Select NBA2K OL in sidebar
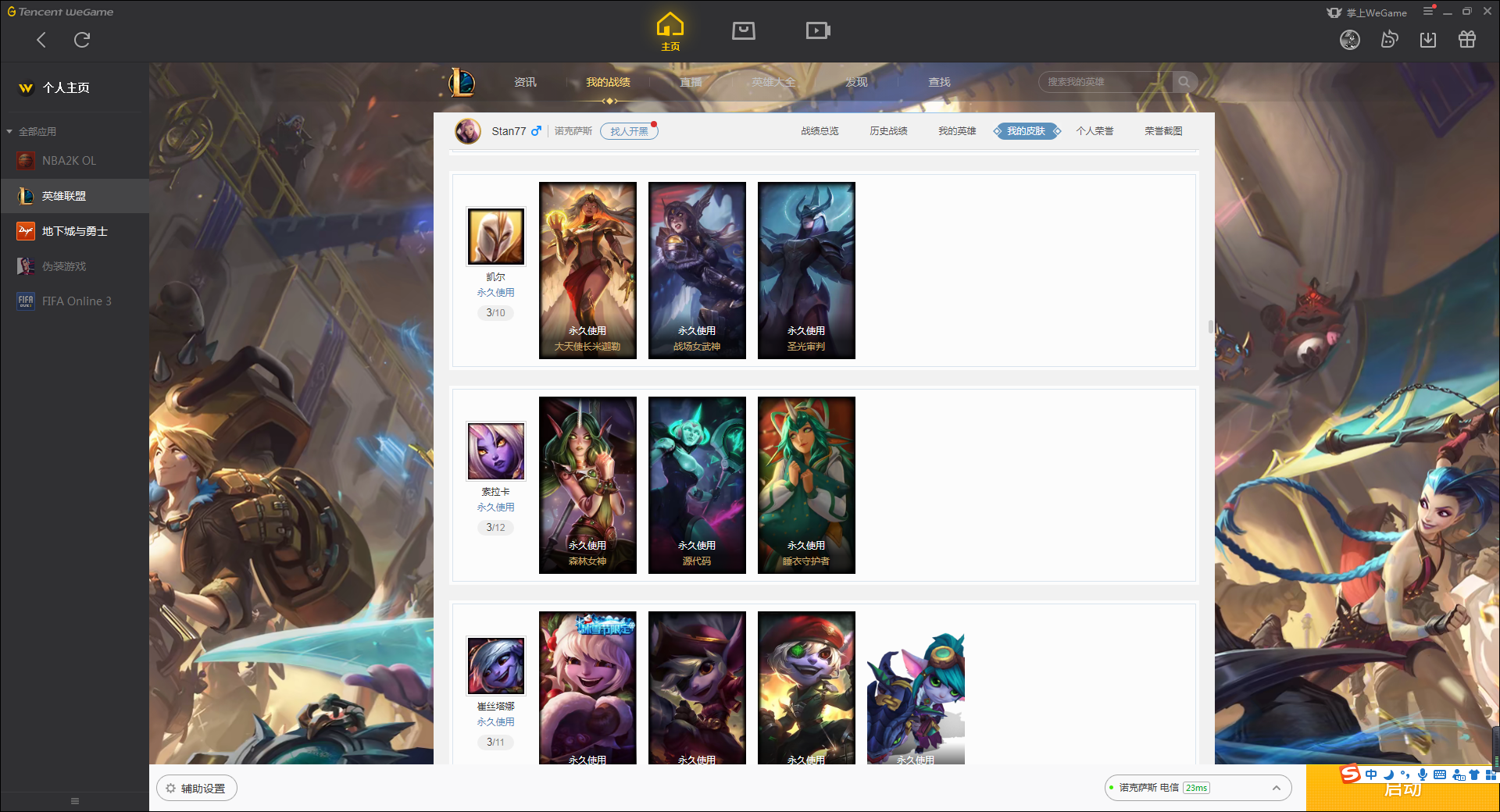Image resolution: width=1500 pixels, height=812 pixels. (74, 161)
